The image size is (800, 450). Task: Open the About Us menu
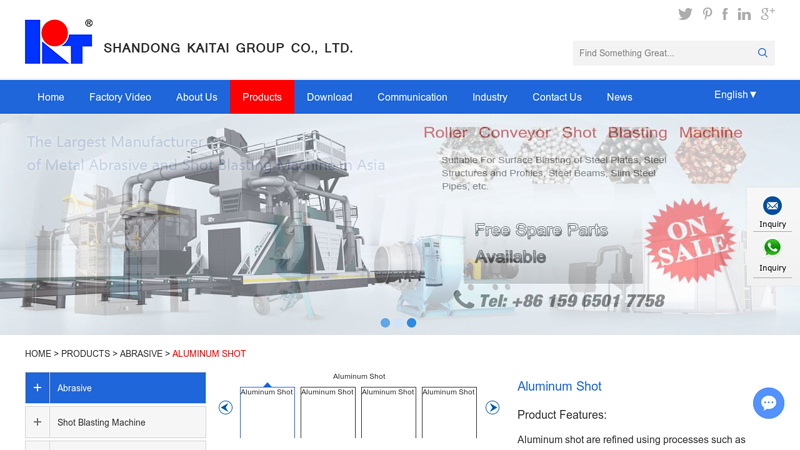196,97
